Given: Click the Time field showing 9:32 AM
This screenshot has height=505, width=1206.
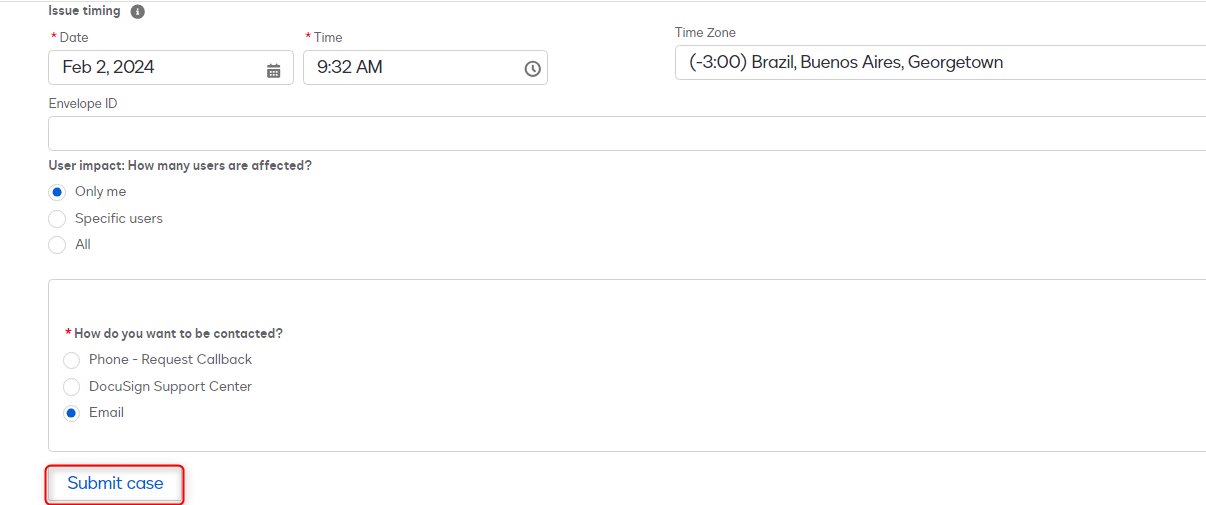Looking at the screenshot, I should coord(410,68).
